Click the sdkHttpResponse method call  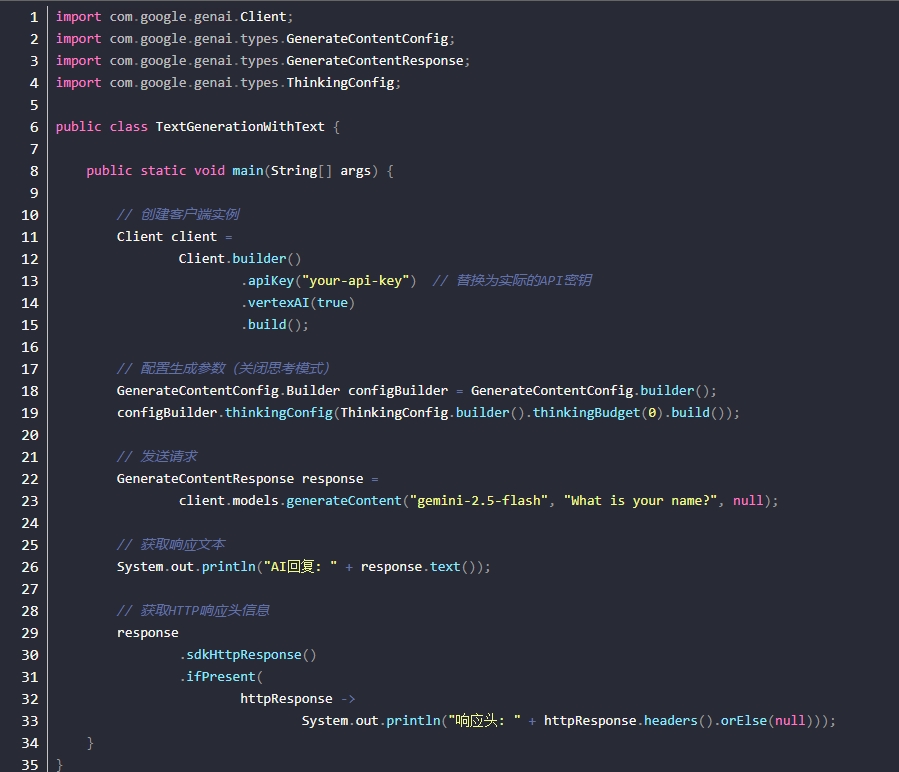[x=244, y=655]
